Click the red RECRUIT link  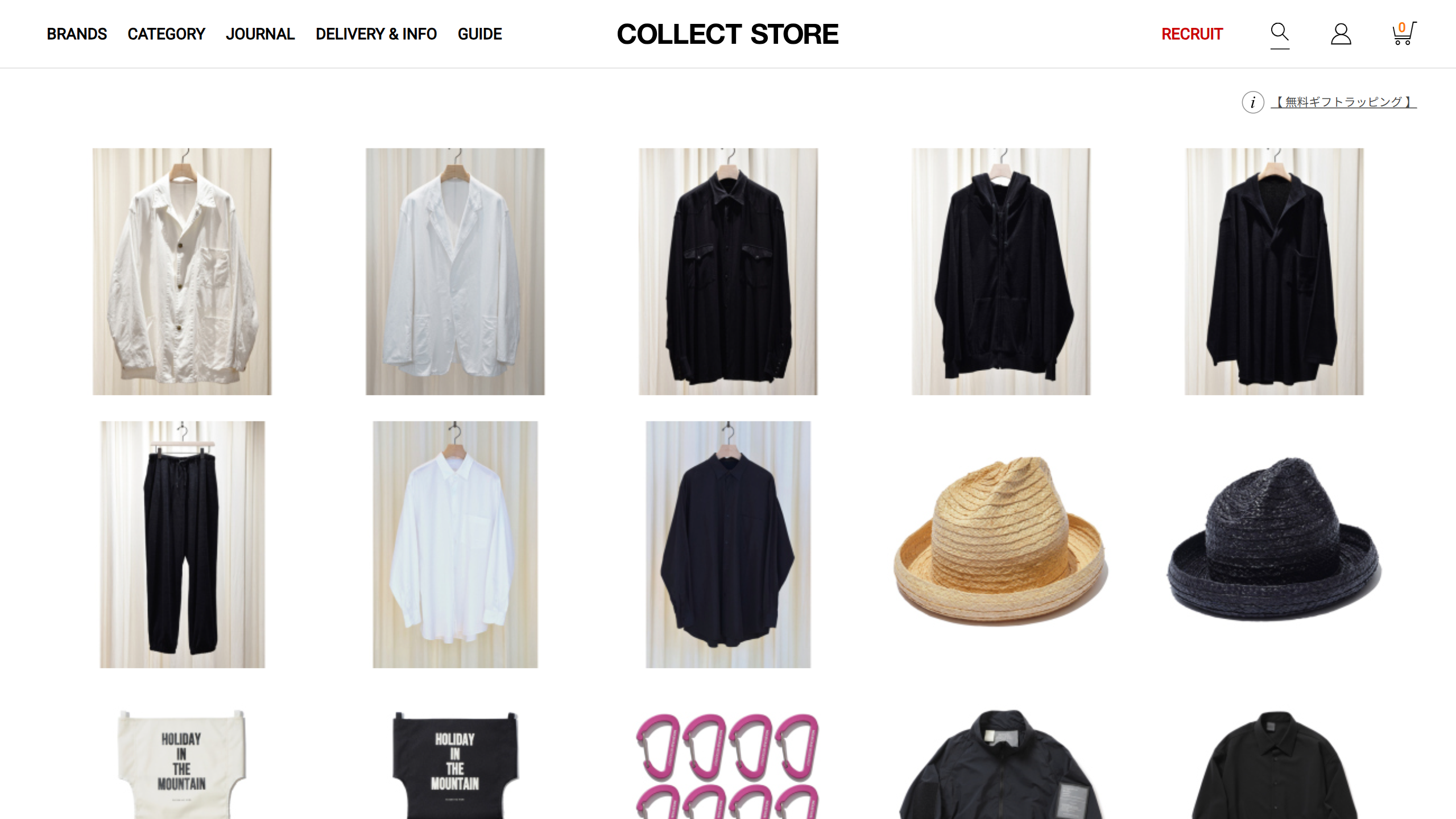coord(1192,34)
